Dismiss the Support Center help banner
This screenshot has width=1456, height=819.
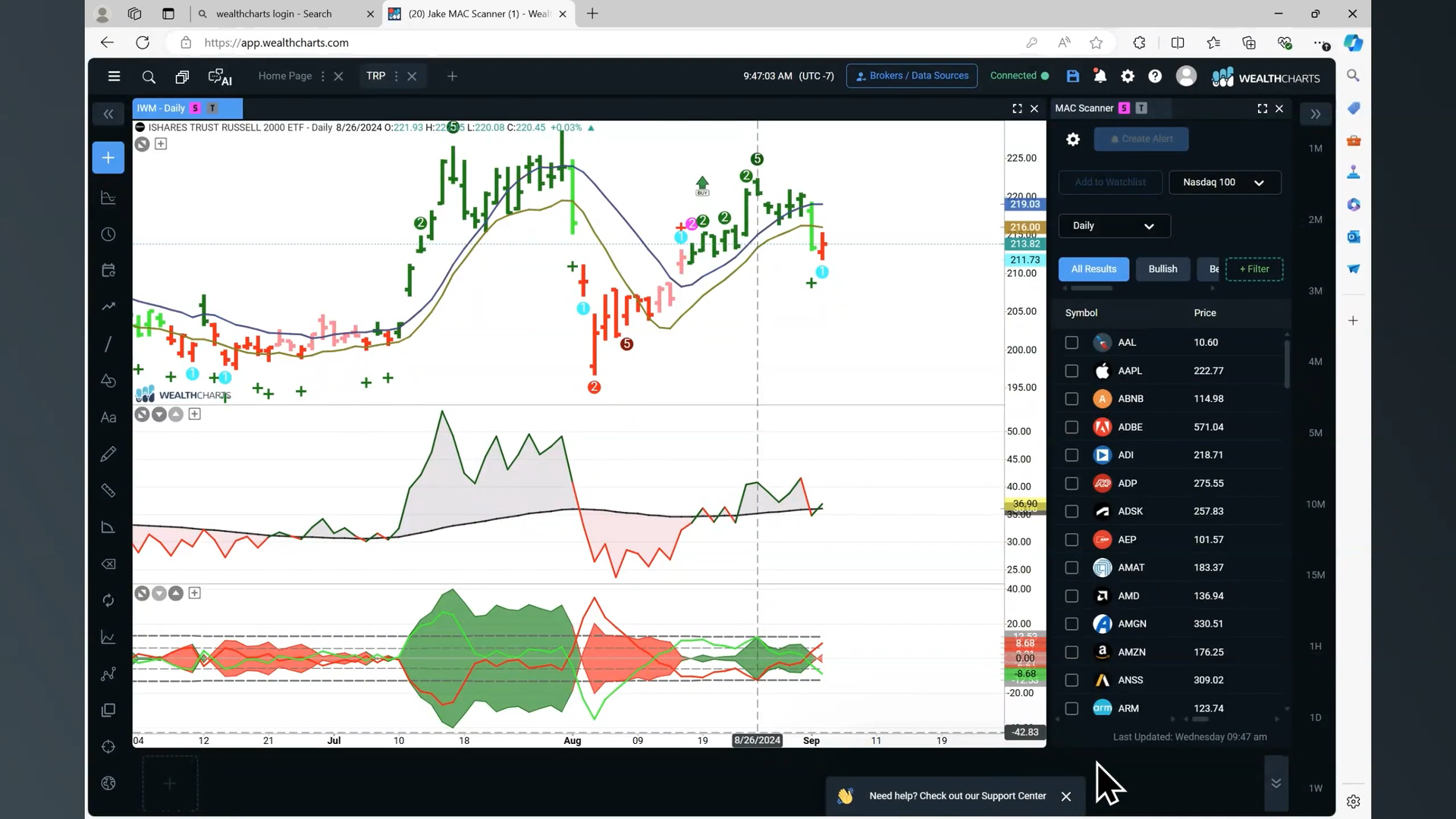(x=1066, y=796)
